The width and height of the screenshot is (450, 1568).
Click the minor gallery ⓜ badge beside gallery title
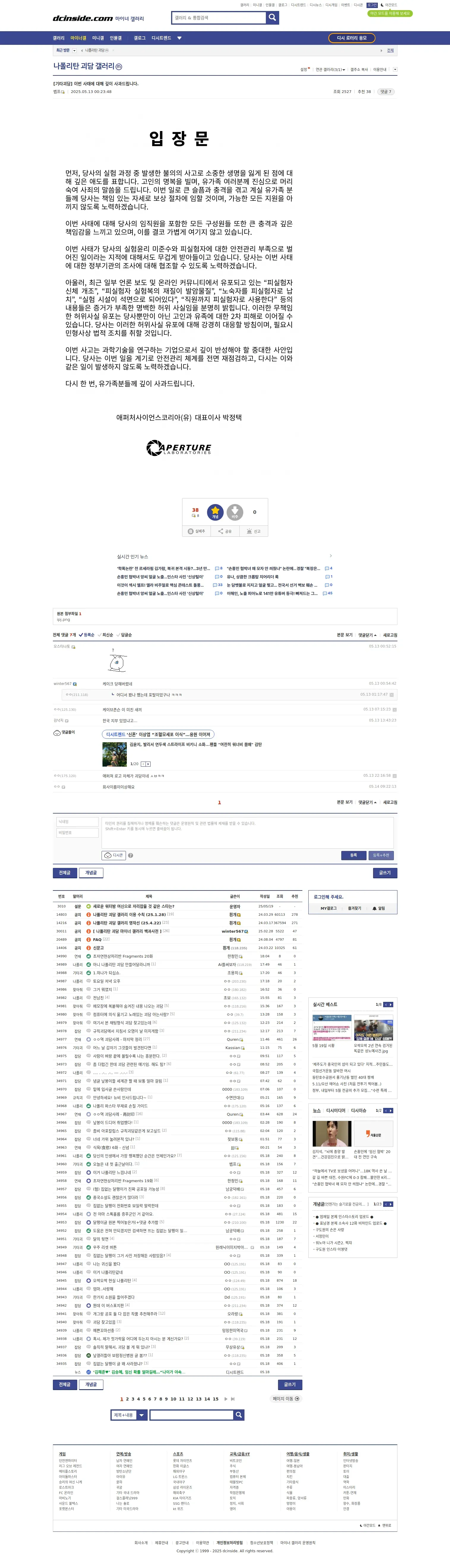tap(119, 66)
